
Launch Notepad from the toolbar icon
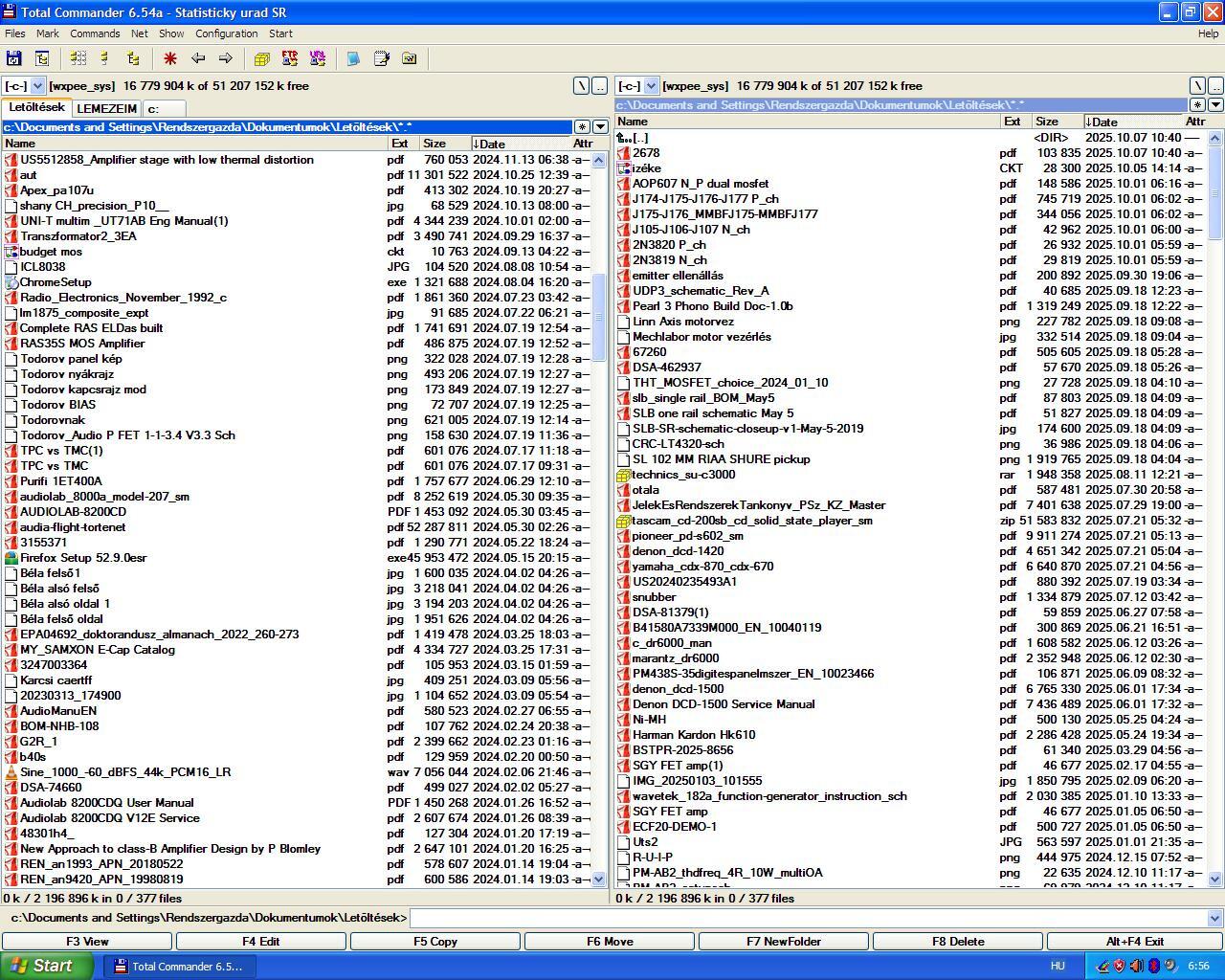tap(354, 58)
